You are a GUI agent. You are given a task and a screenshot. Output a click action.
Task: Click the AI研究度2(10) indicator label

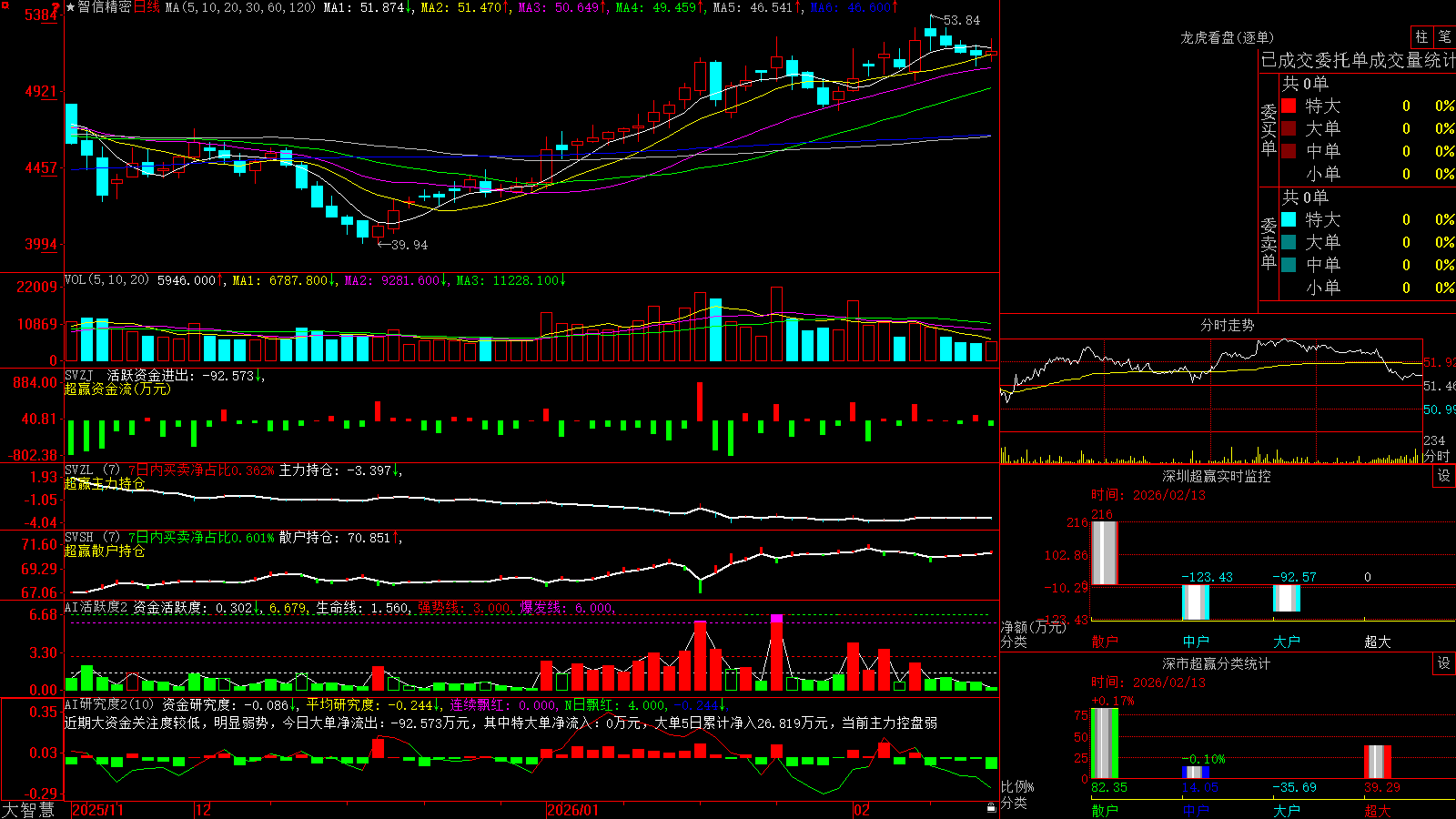[x=109, y=704]
